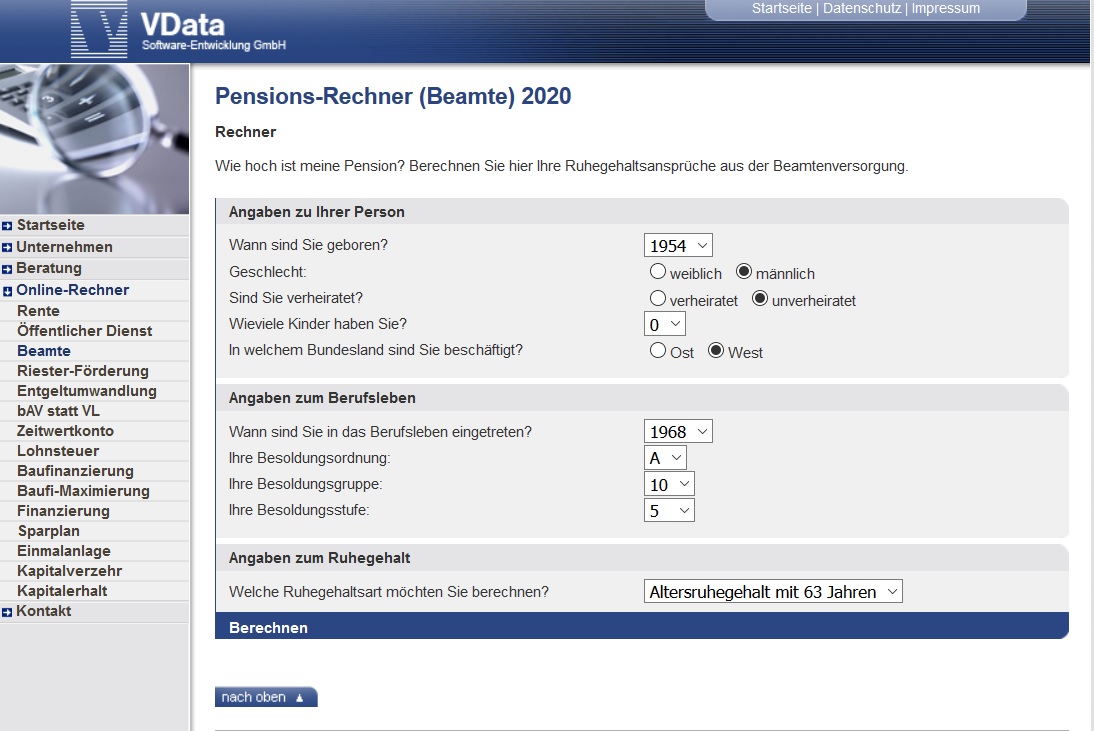Click the plus icon beside Beratung
1094x731 pixels.
coord(7,269)
